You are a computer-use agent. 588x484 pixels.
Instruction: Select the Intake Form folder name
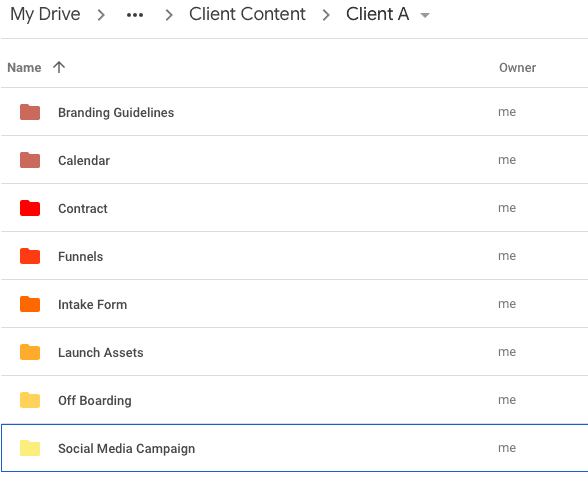pos(93,304)
